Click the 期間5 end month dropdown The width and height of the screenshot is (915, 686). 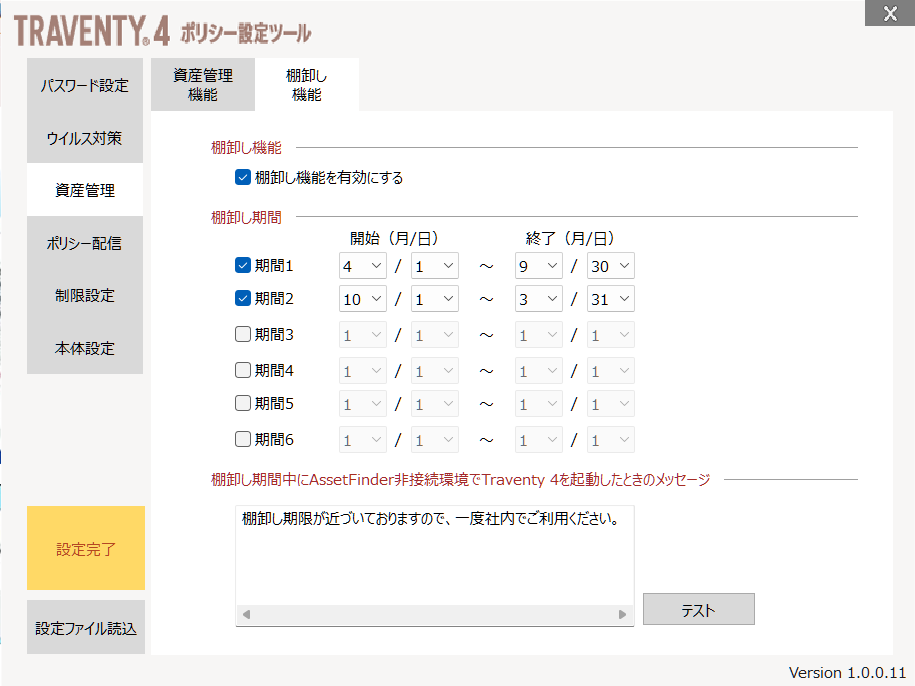click(x=539, y=404)
